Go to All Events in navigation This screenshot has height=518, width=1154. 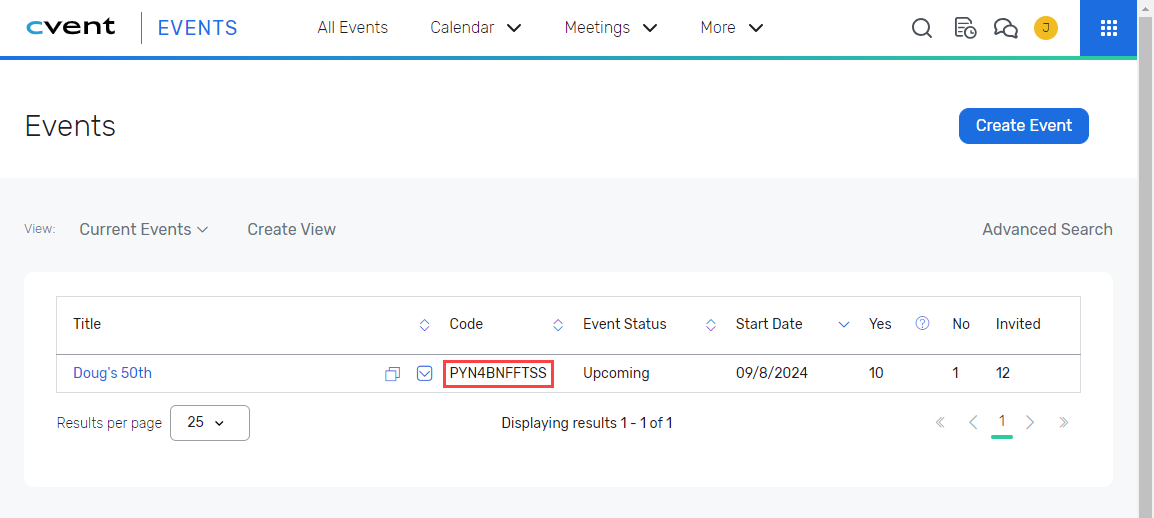click(352, 28)
